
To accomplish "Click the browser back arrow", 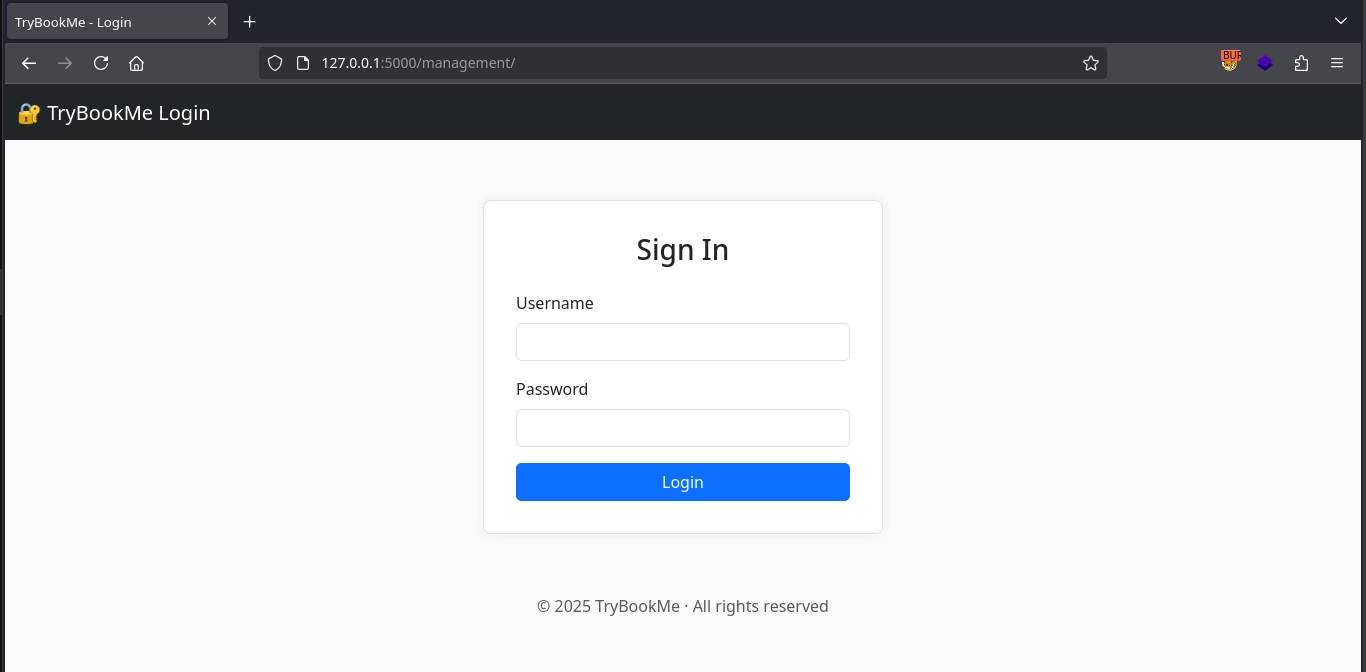I will coord(29,63).
